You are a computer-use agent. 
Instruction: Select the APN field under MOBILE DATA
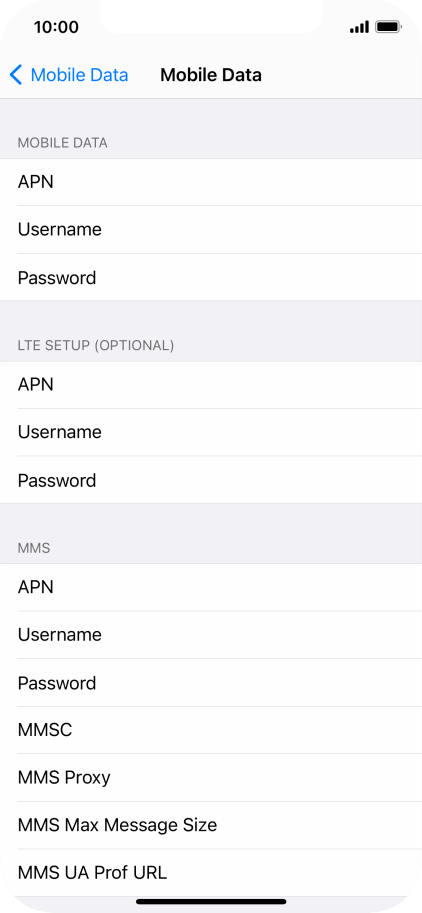coord(211,182)
